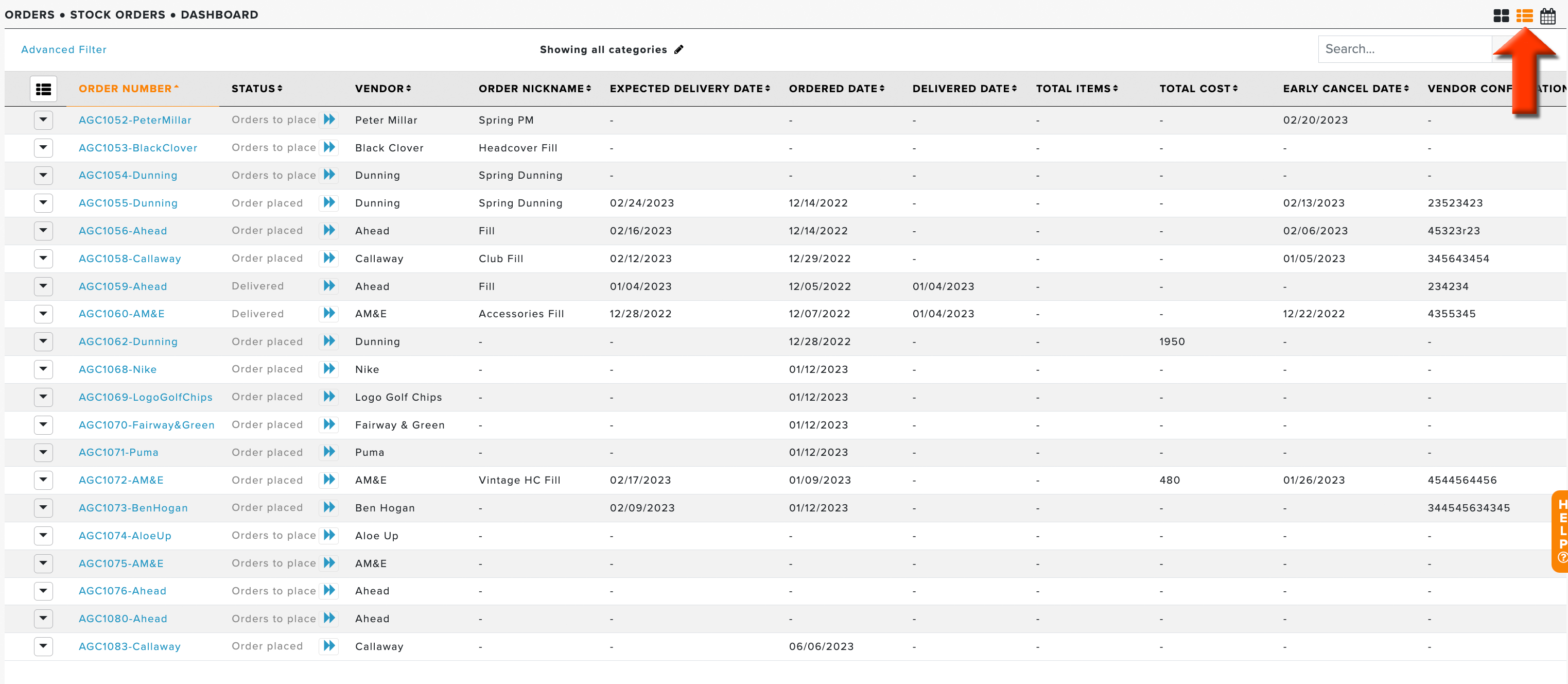
Task: Sort by Total Cost column
Action: tap(1199, 89)
